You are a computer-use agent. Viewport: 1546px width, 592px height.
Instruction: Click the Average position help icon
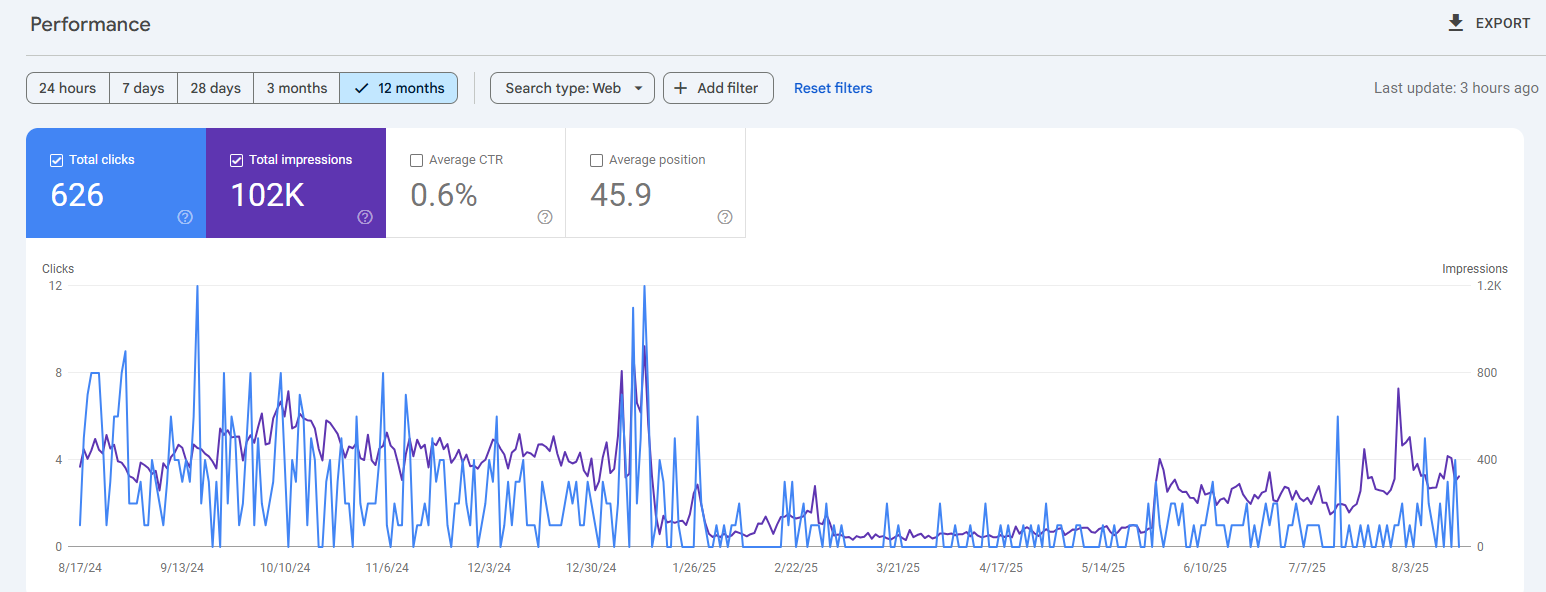724,217
